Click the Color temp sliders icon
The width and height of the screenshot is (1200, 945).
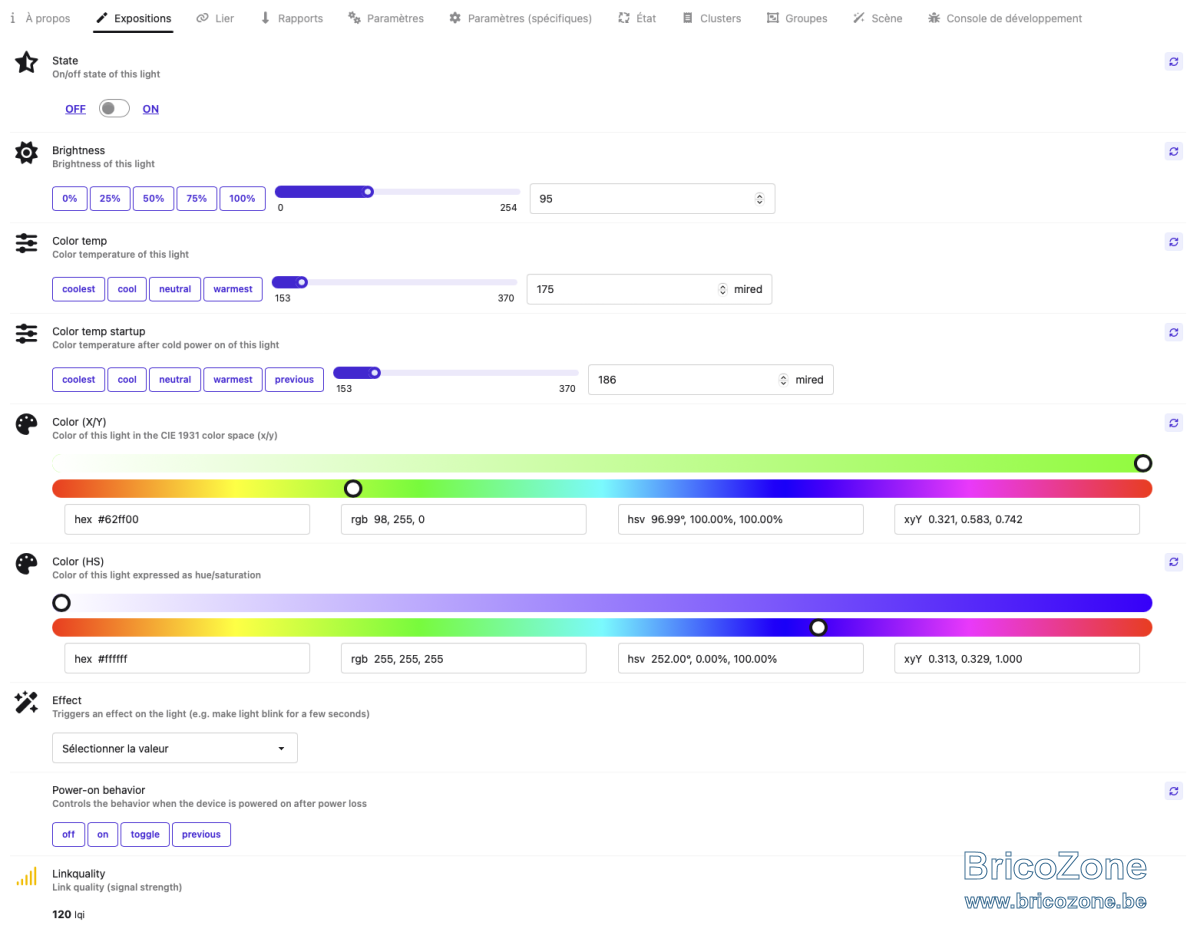[27, 243]
